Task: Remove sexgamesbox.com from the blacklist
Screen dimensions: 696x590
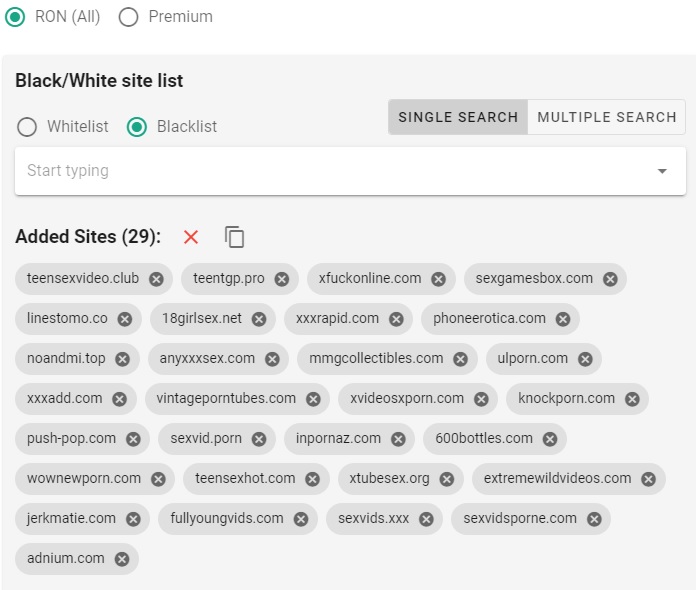Action: [610, 279]
